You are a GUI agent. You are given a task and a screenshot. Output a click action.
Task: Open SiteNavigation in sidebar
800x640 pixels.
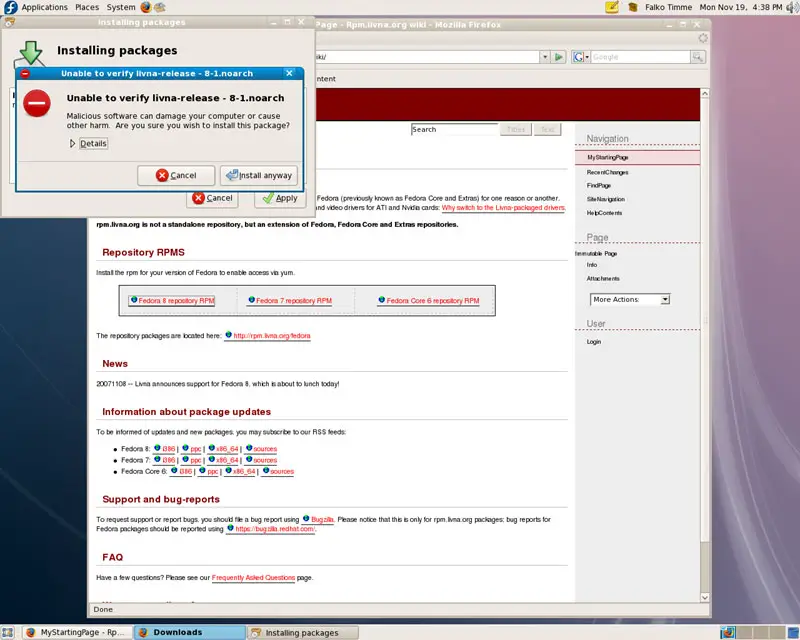[605, 200]
